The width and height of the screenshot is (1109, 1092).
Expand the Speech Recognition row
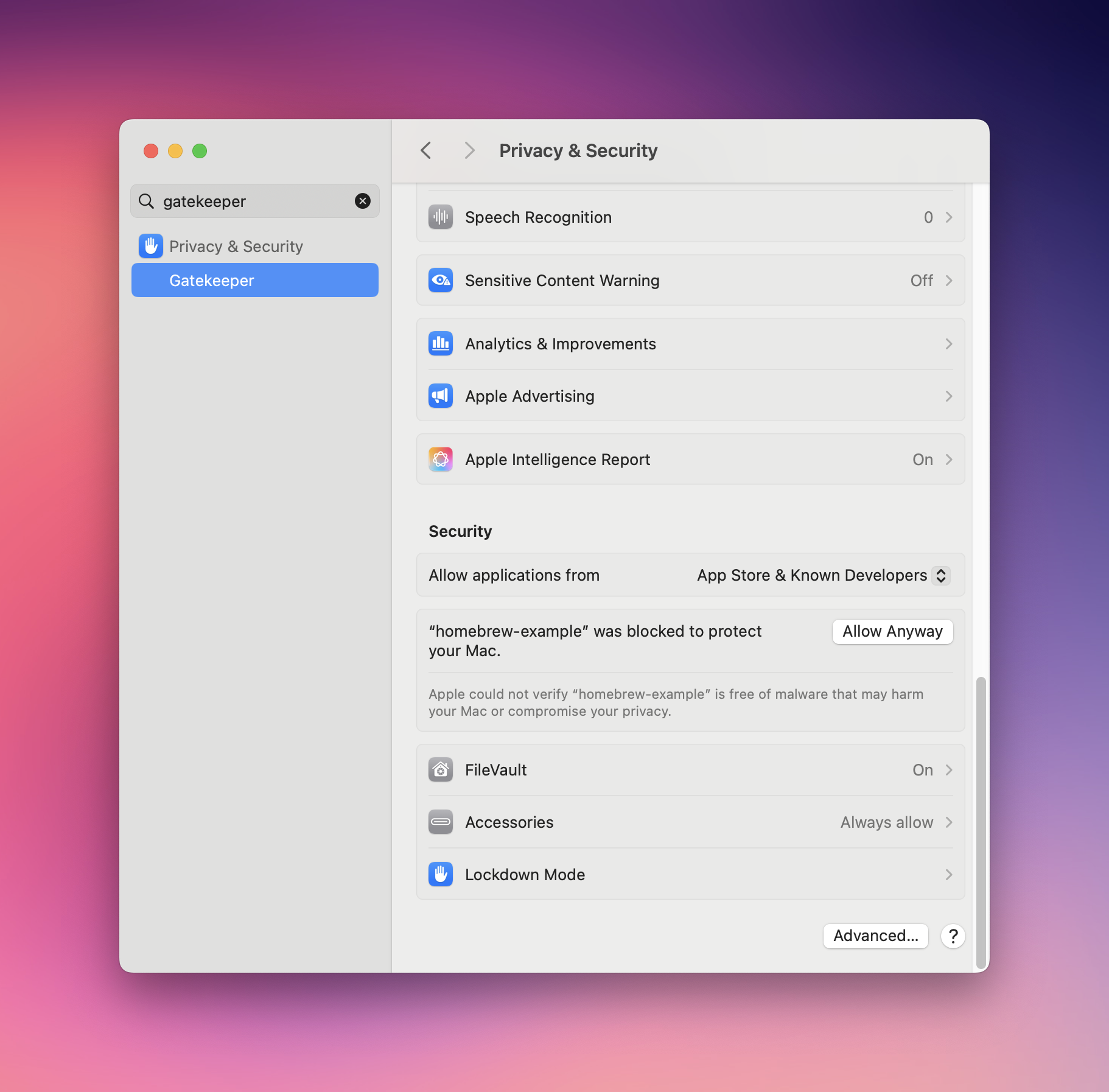[x=948, y=217]
